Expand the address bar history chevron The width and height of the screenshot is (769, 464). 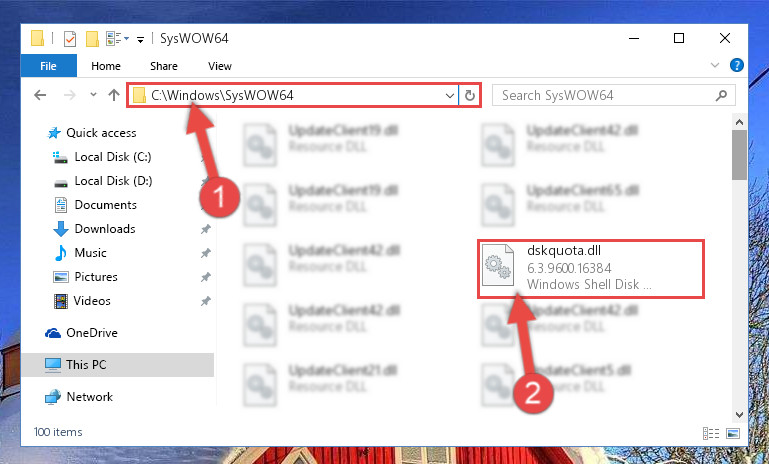(x=449, y=95)
